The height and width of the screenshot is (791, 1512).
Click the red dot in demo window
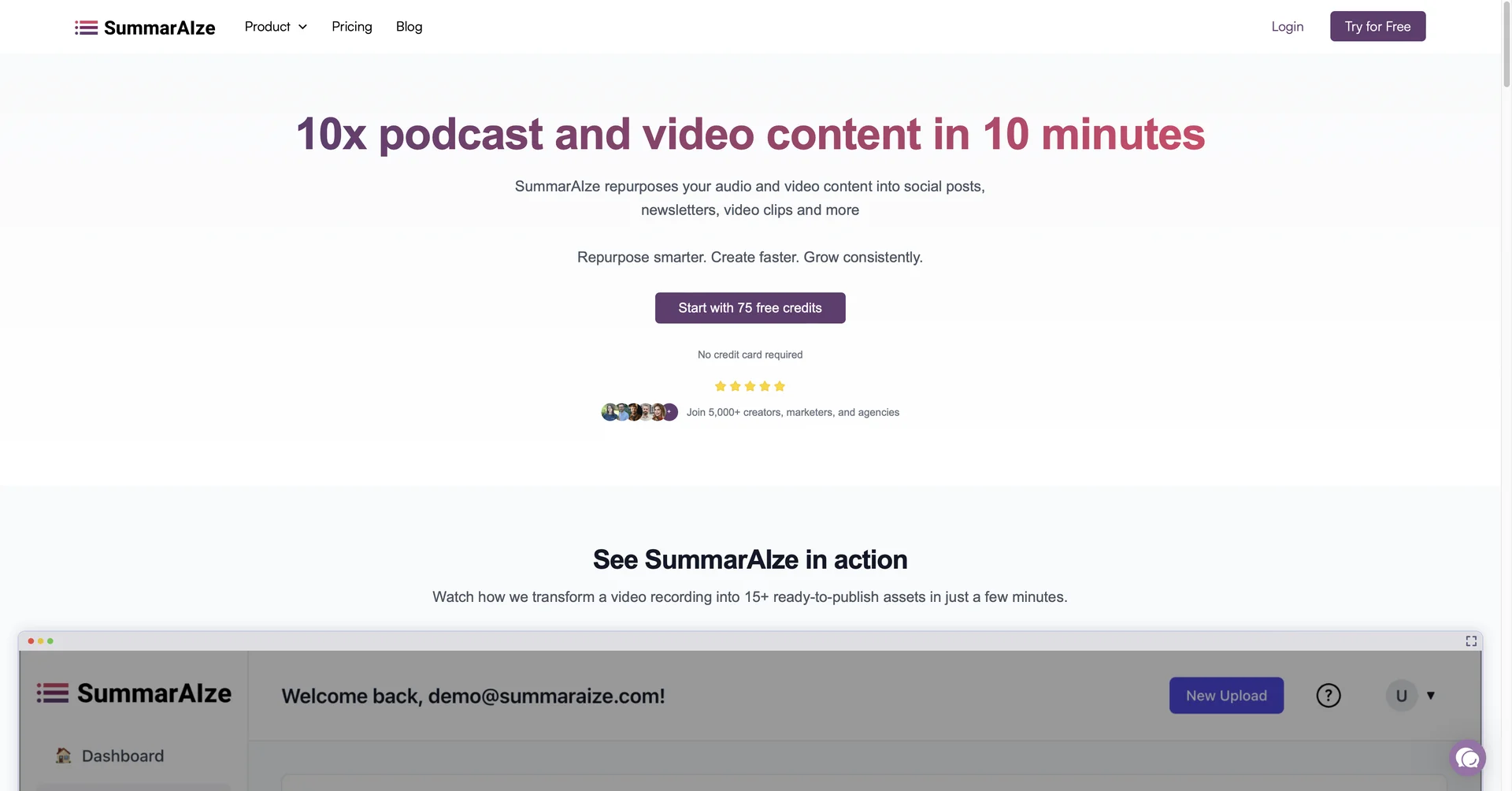31,641
